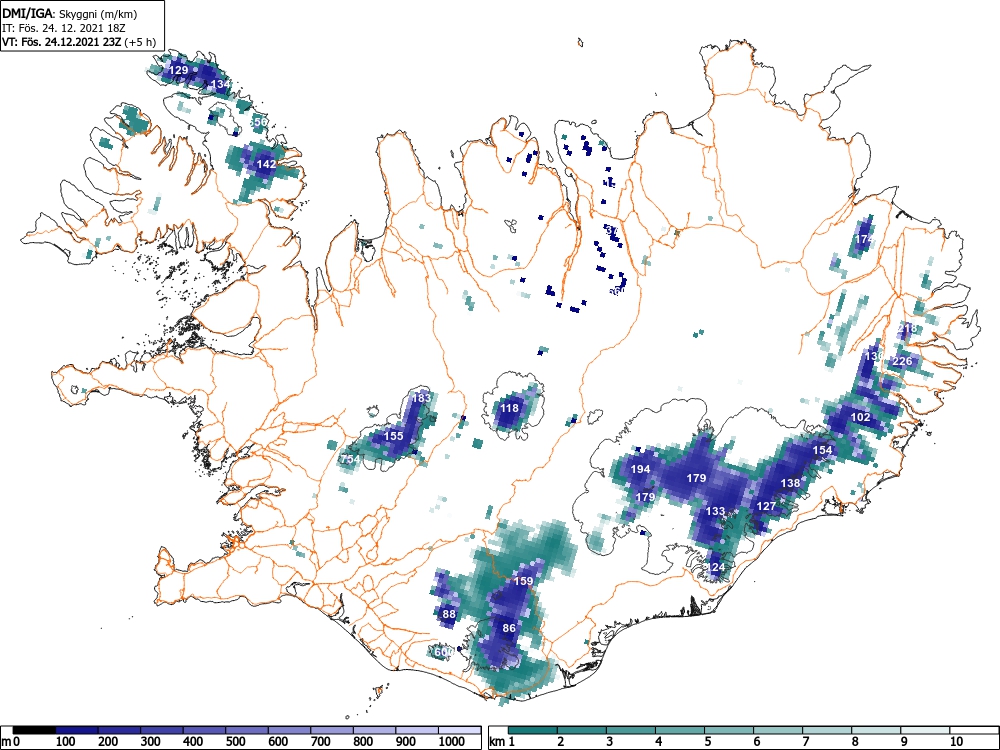Click the 142 value in the Westfjords
The height and width of the screenshot is (750, 1000).
click(x=266, y=164)
